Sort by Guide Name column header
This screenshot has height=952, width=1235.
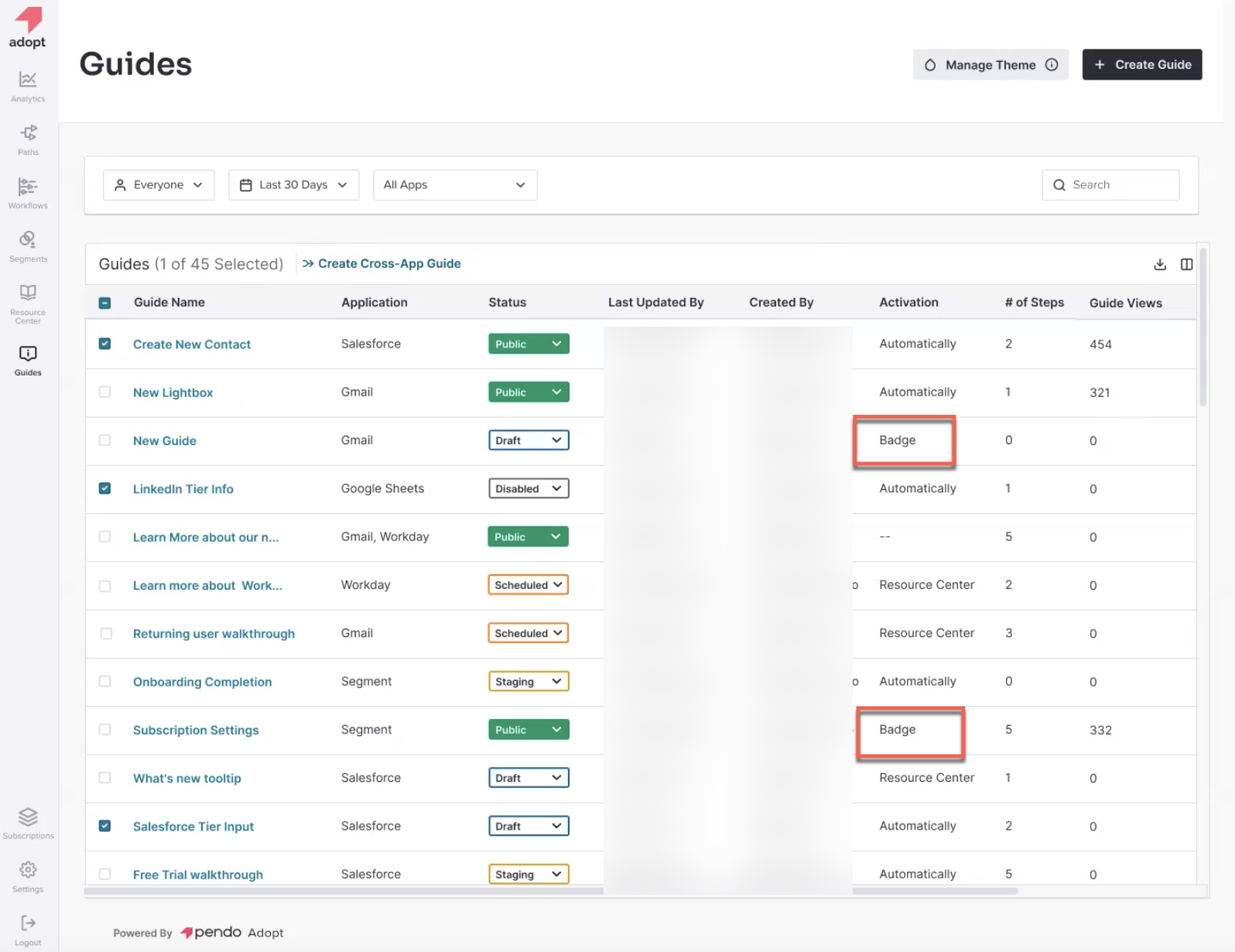[x=169, y=303]
